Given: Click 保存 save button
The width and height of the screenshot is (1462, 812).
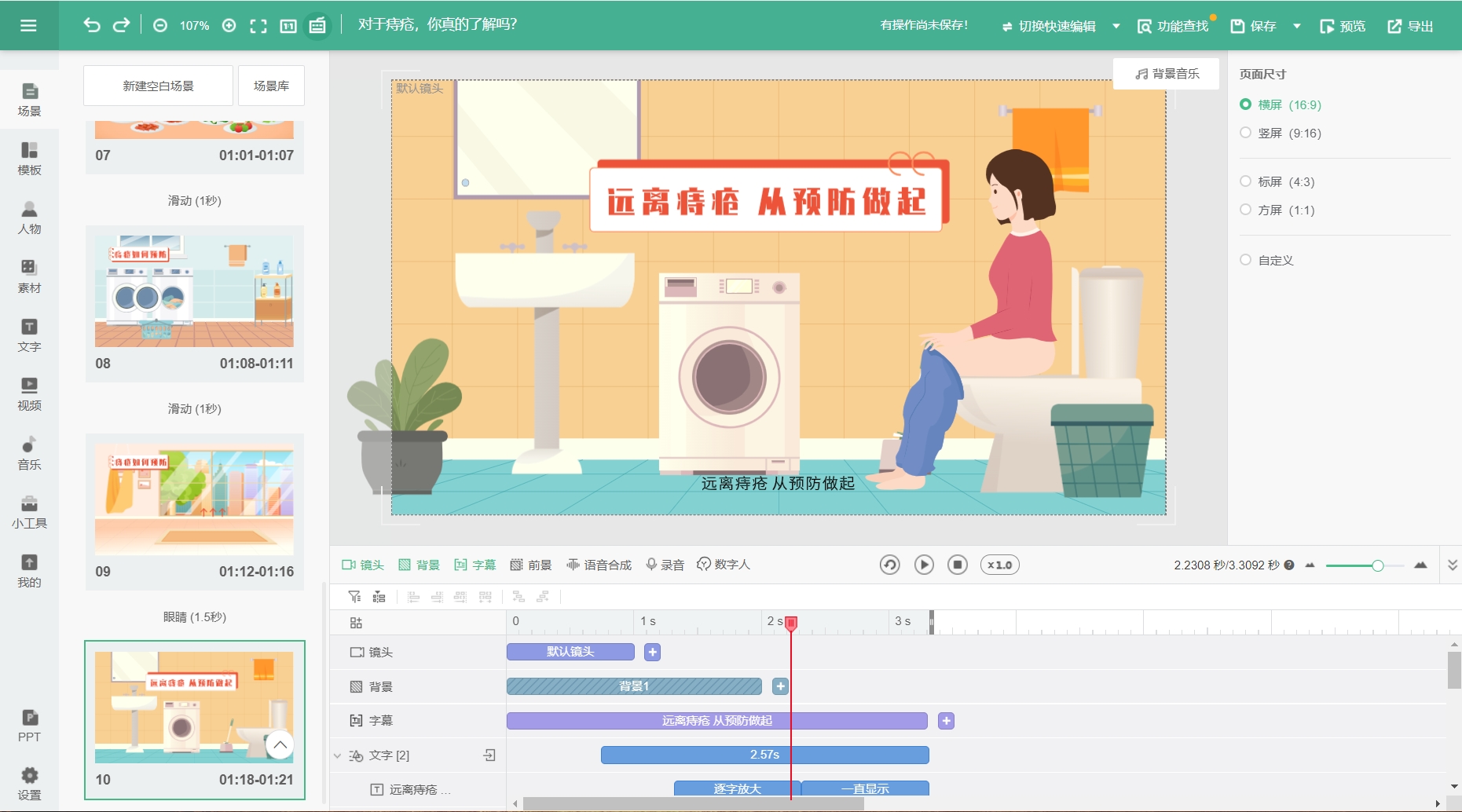Looking at the screenshot, I should (1253, 26).
